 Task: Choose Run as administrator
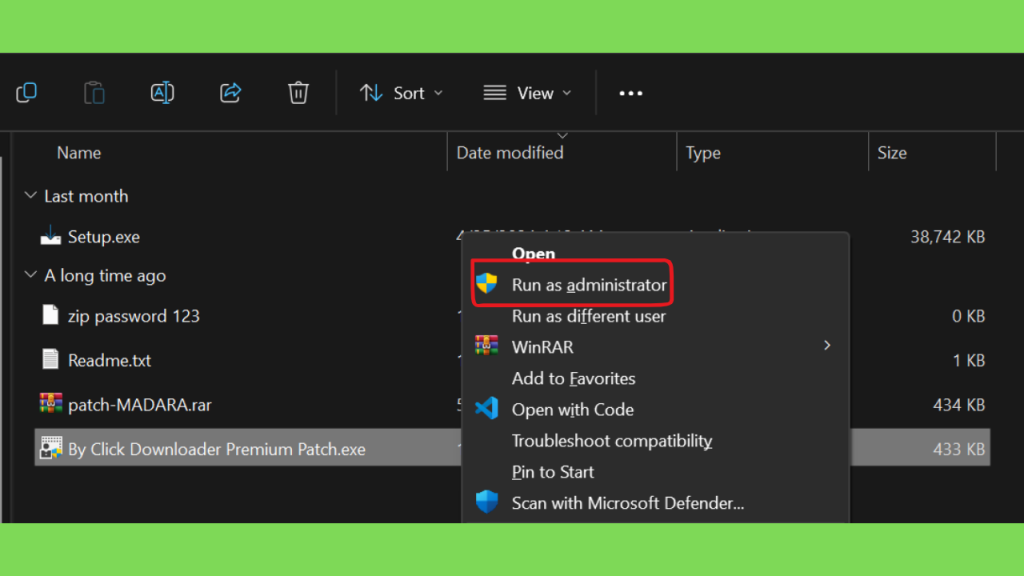pos(588,285)
